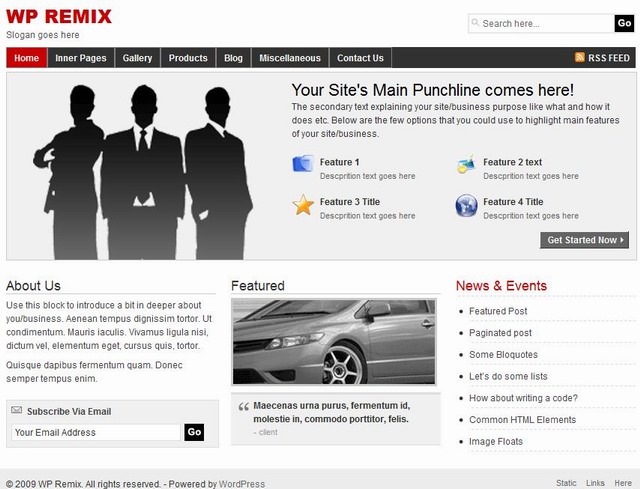Open the Image Floats link
Viewport: 640px width, 489px height.
tap(496, 442)
